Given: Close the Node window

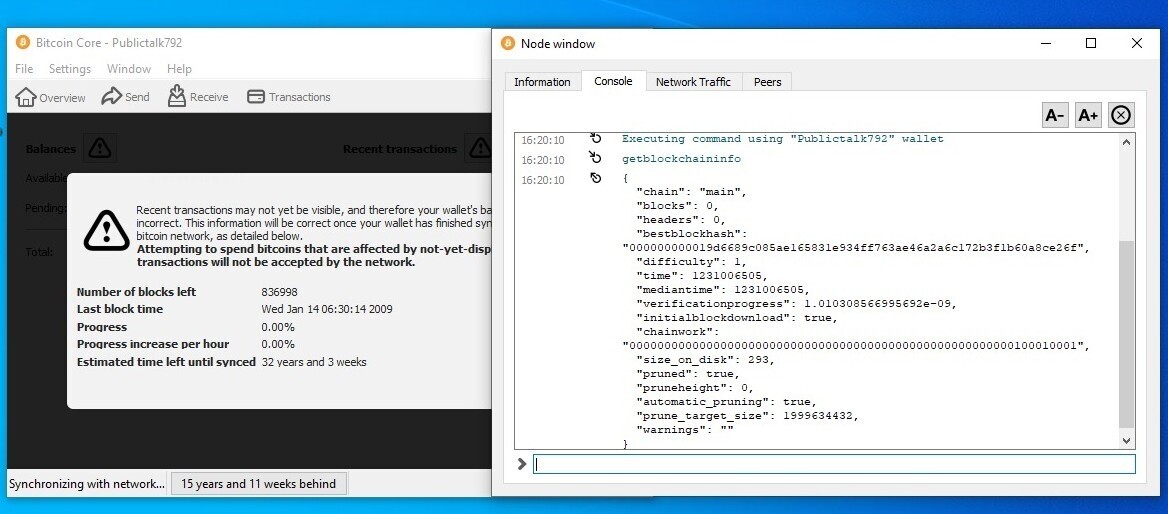Looking at the screenshot, I should point(1137,43).
